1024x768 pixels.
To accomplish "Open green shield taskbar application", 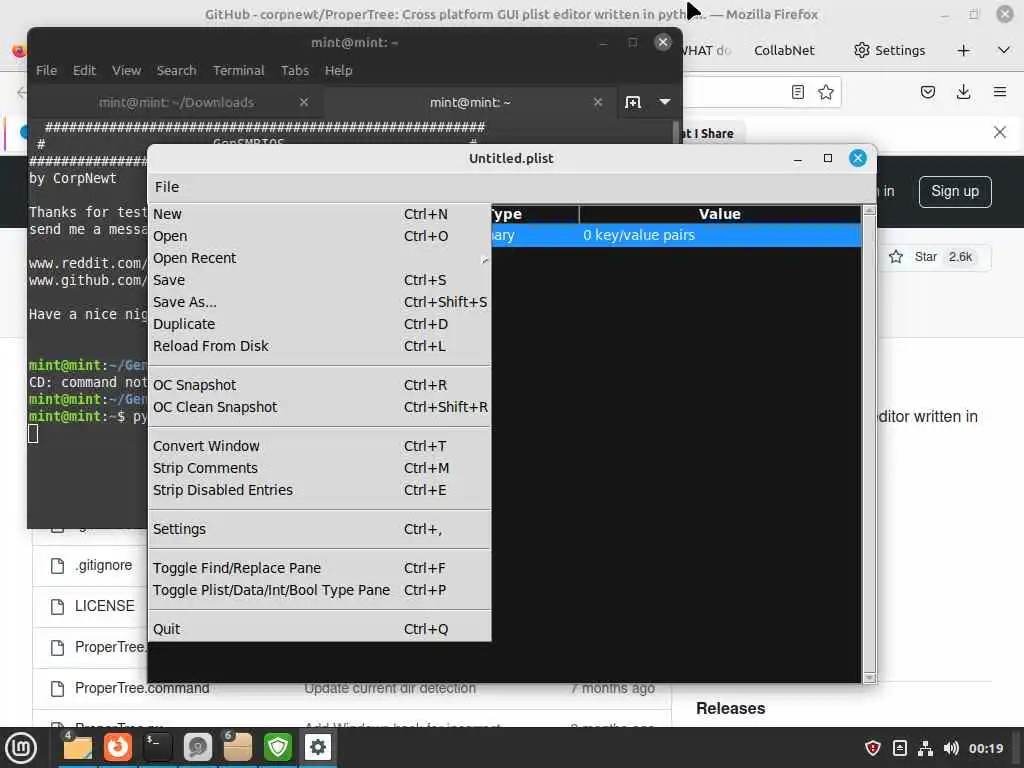I will 278,748.
